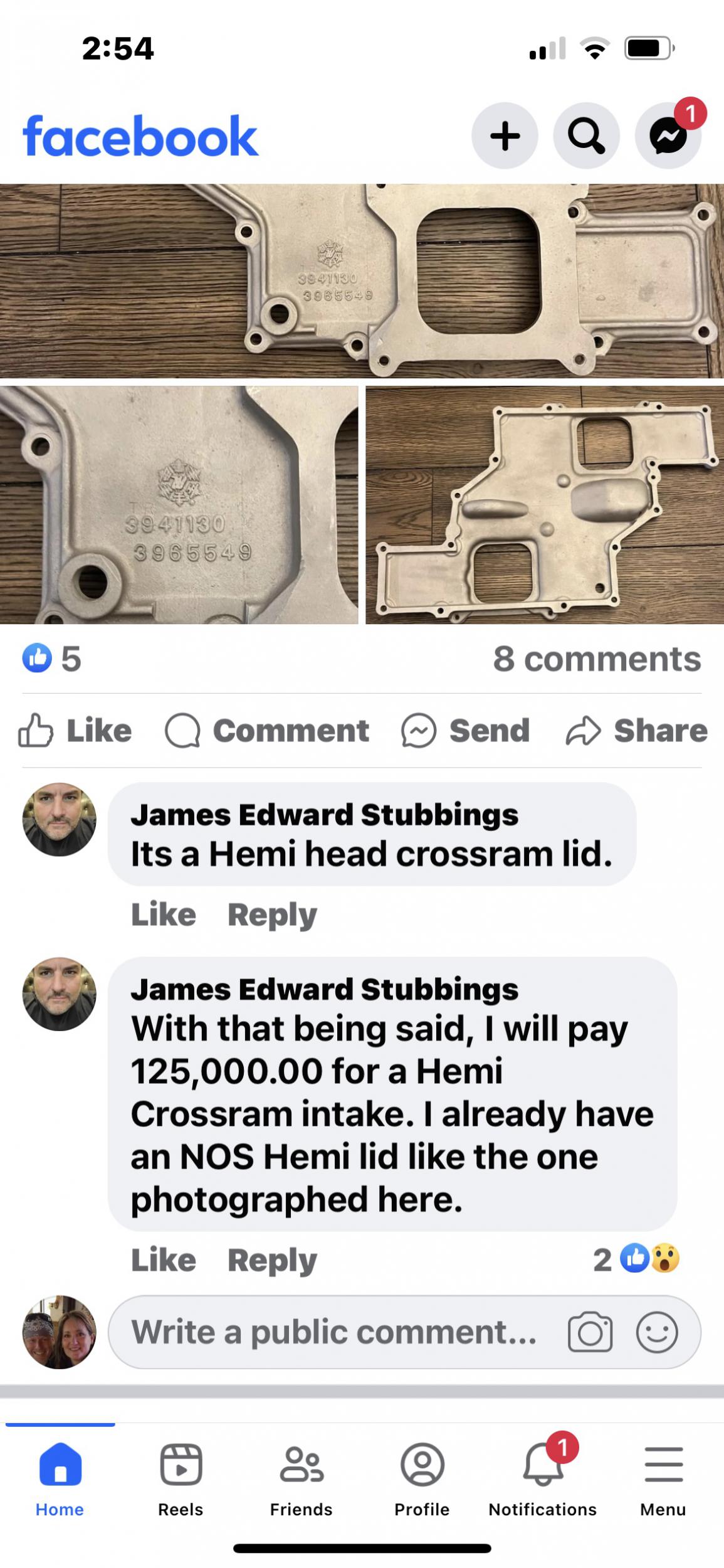The image size is (724, 1568).
Task: Open the search magnifier icon
Action: click(x=586, y=136)
